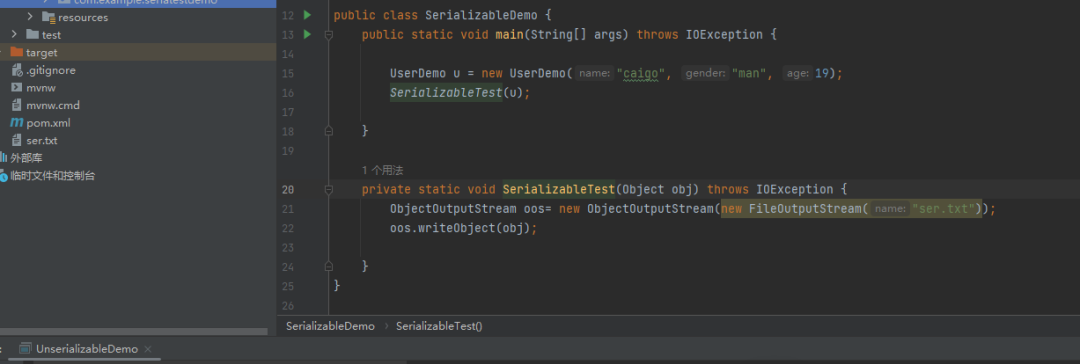Open the mvnw.cmd file
Viewport: 1080px width, 364px height.
(x=53, y=105)
